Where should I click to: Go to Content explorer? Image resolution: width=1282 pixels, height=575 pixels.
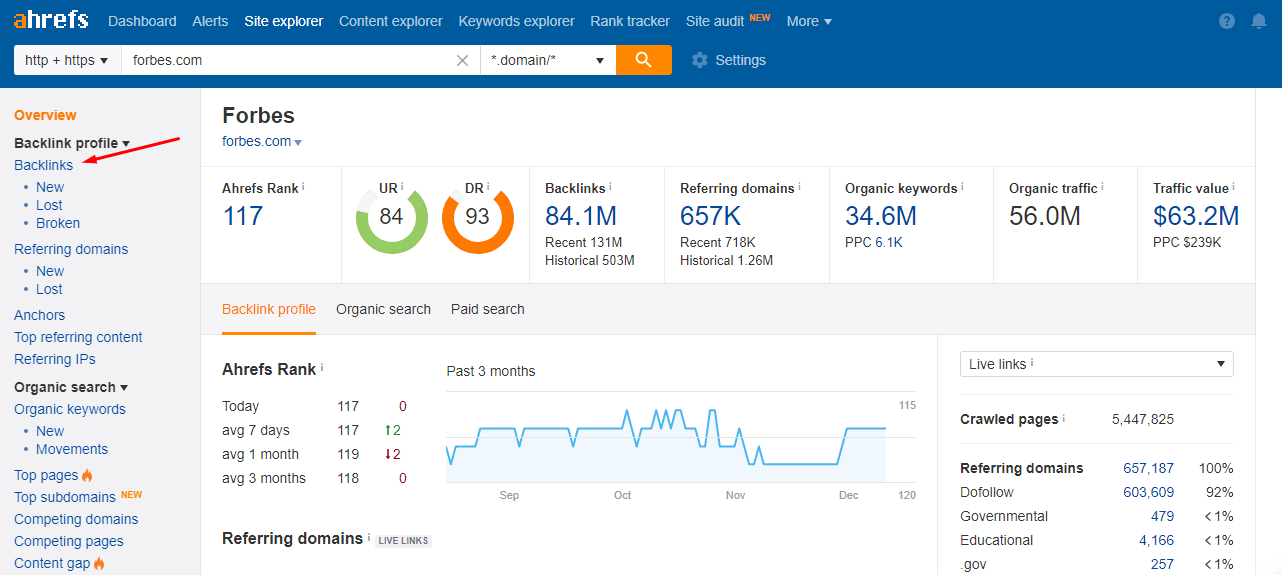click(x=391, y=21)
